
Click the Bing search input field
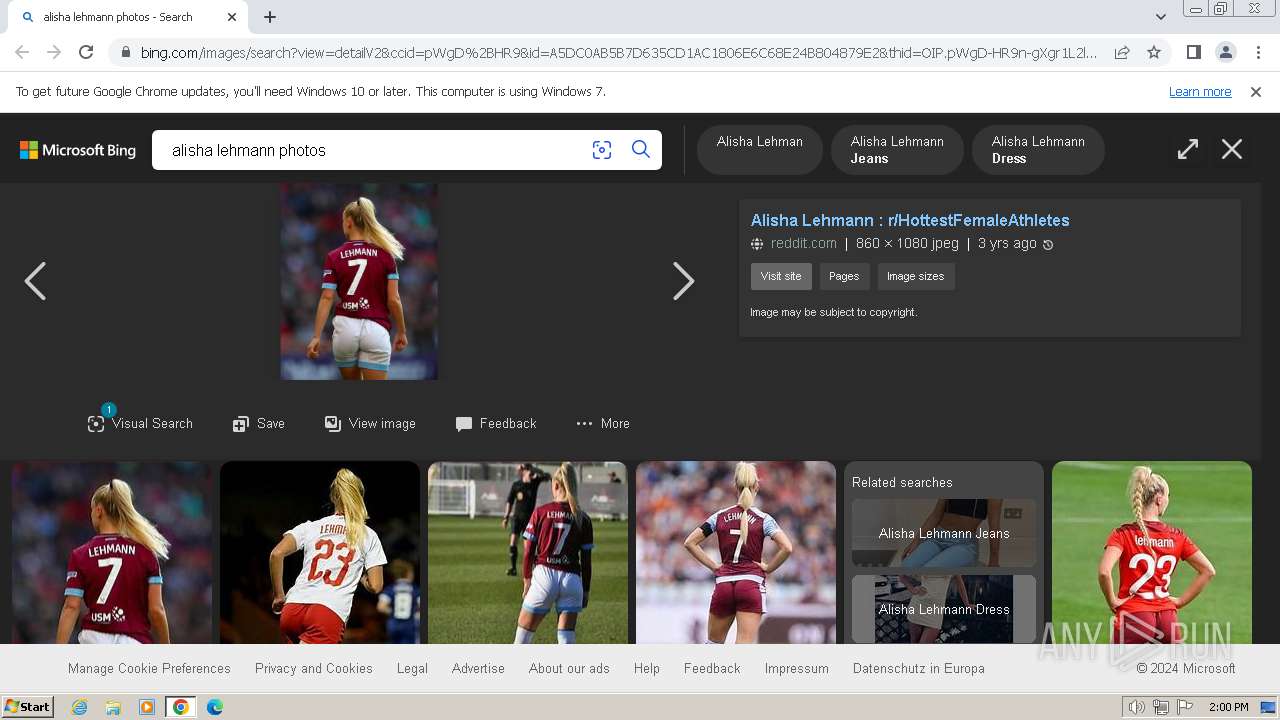click(375, 150)
